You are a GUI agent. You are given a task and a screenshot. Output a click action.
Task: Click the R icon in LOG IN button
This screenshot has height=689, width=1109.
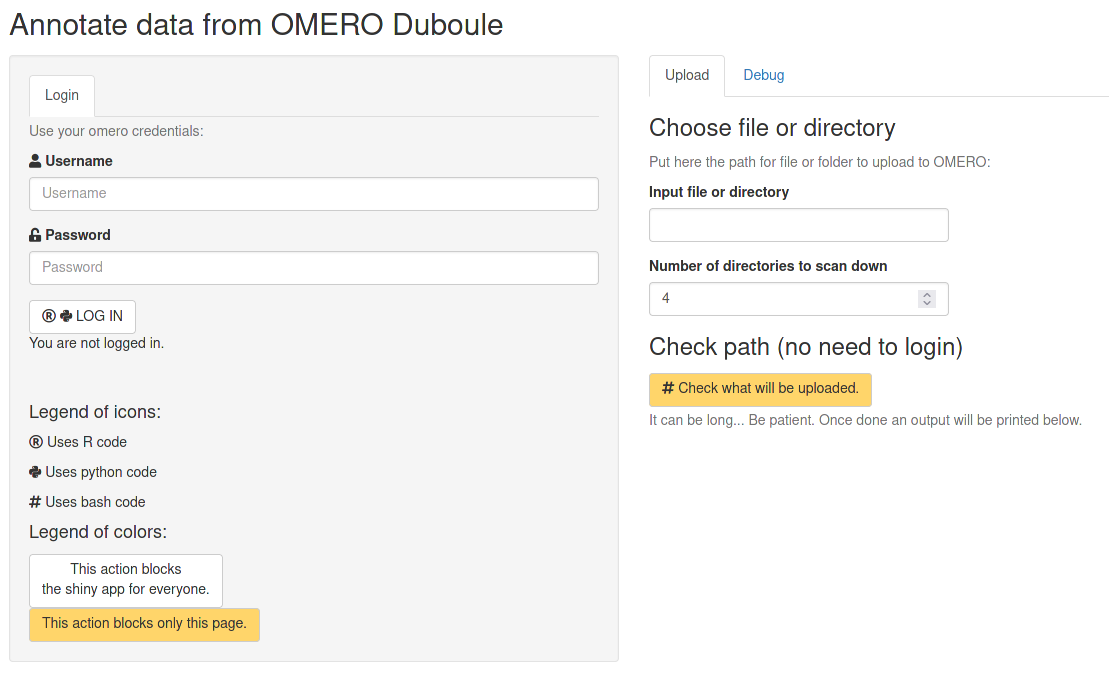point(49,316)
